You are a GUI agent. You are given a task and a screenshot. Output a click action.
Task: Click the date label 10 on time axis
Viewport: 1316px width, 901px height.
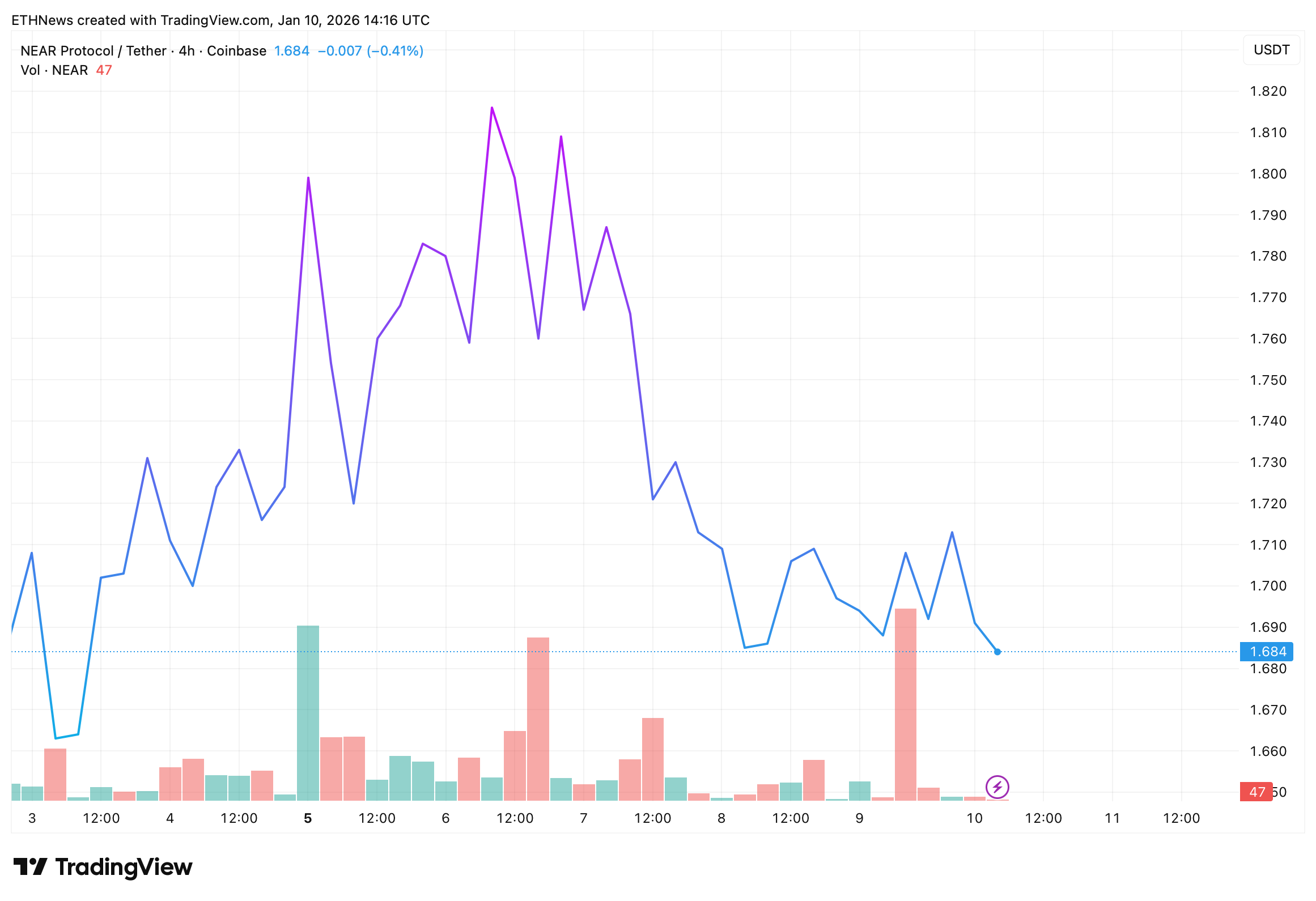click(x=974, y=818)
